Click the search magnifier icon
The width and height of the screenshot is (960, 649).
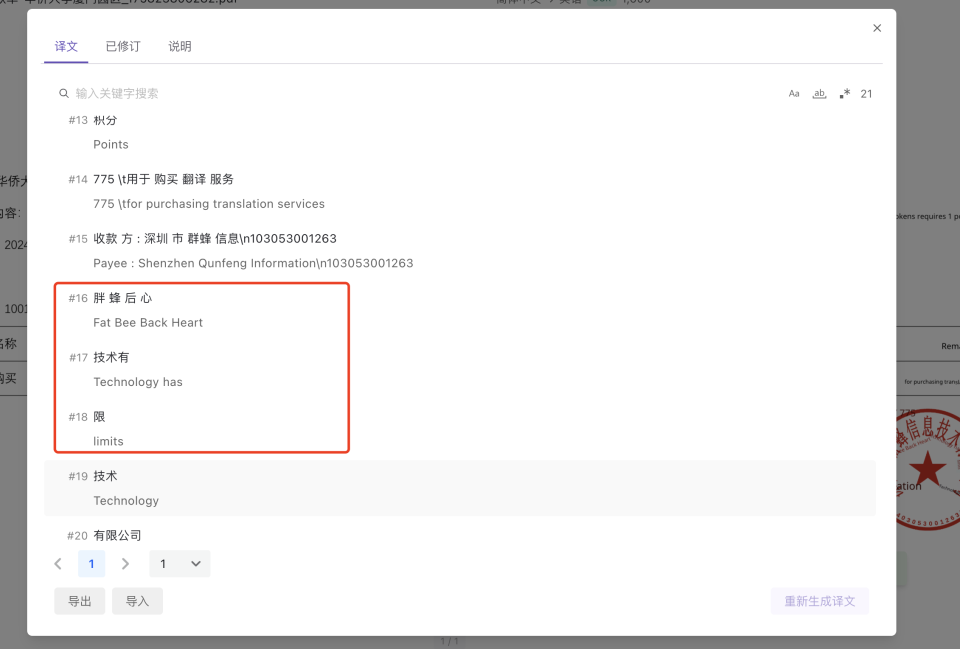pos(64,94)
